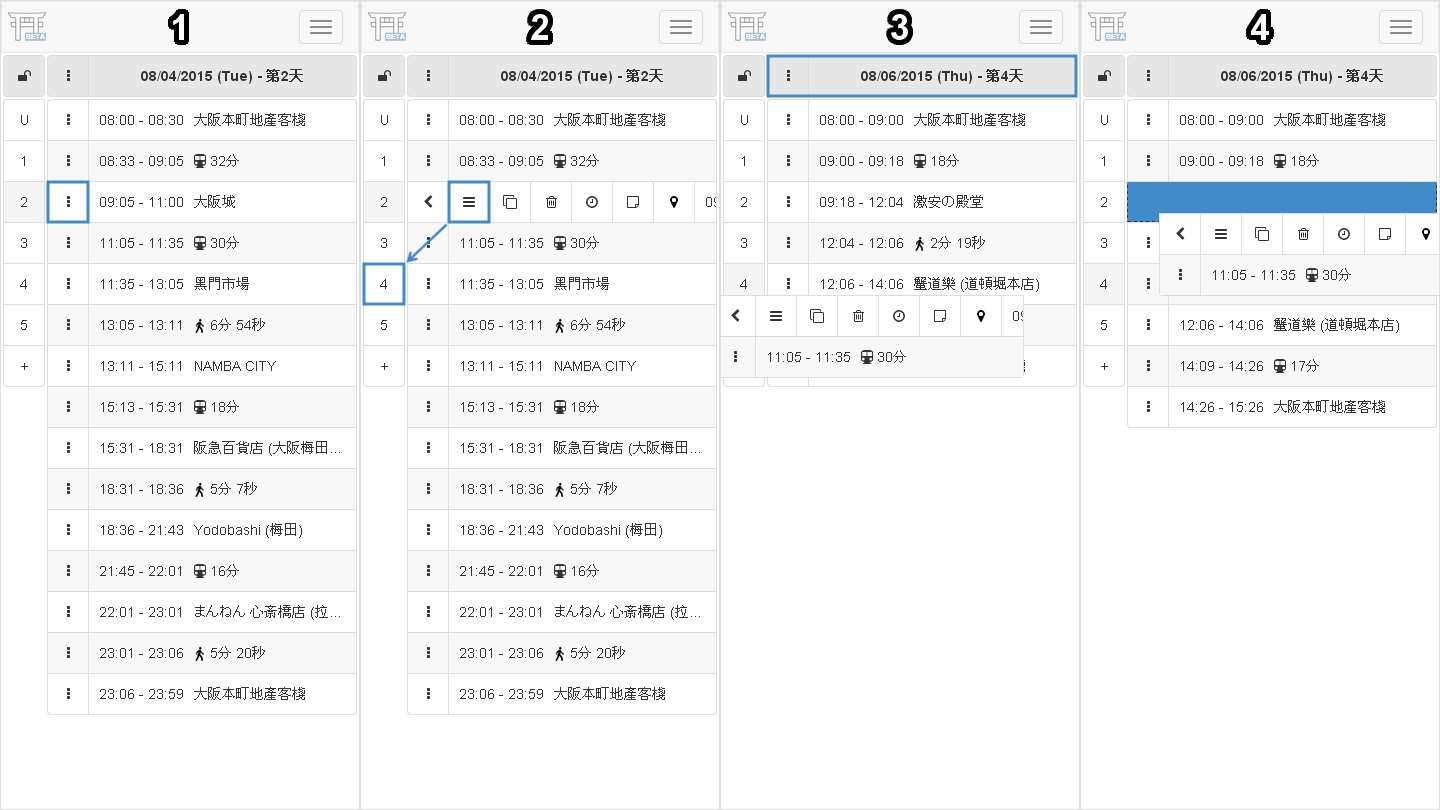Click the torii gate logo in panel 1

[27, 27]
